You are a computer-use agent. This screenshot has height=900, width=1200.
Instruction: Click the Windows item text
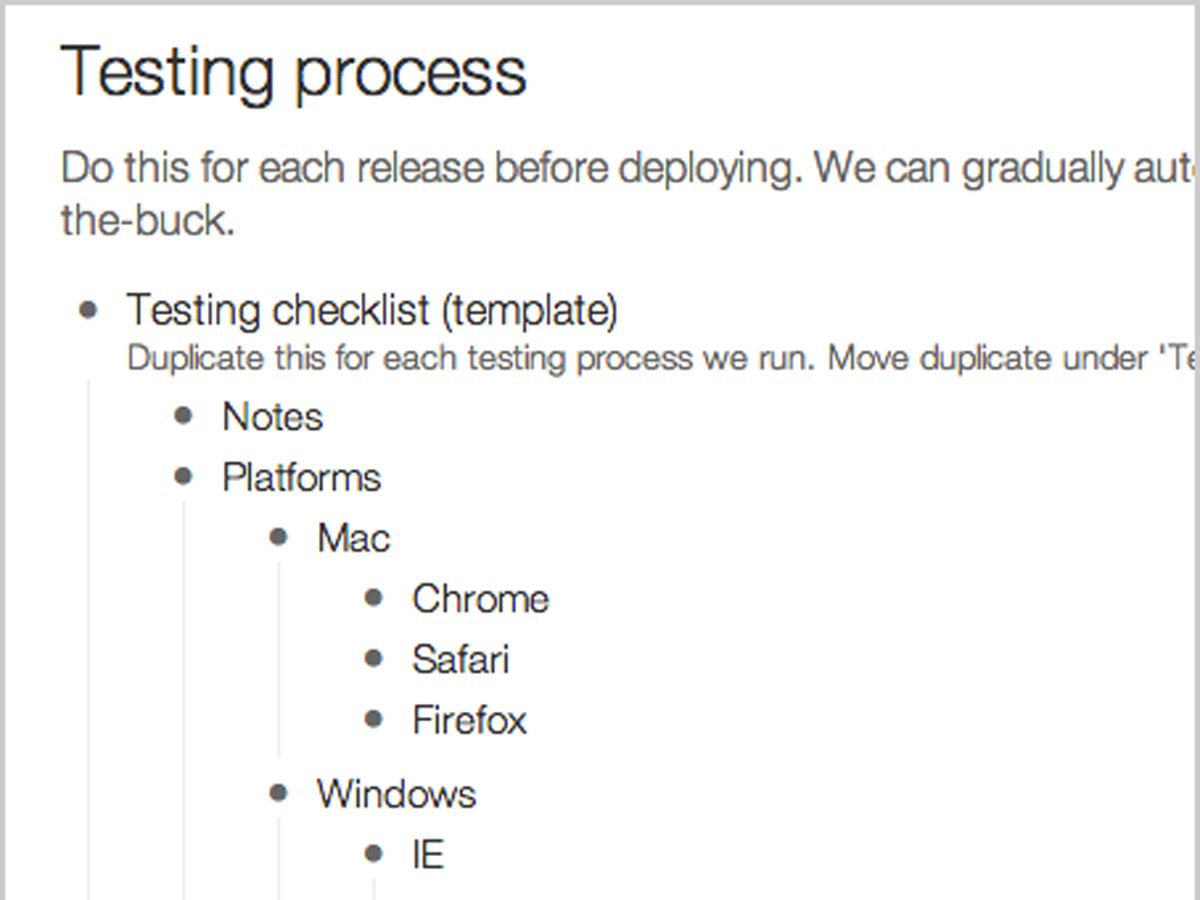(x=397, y=795)
